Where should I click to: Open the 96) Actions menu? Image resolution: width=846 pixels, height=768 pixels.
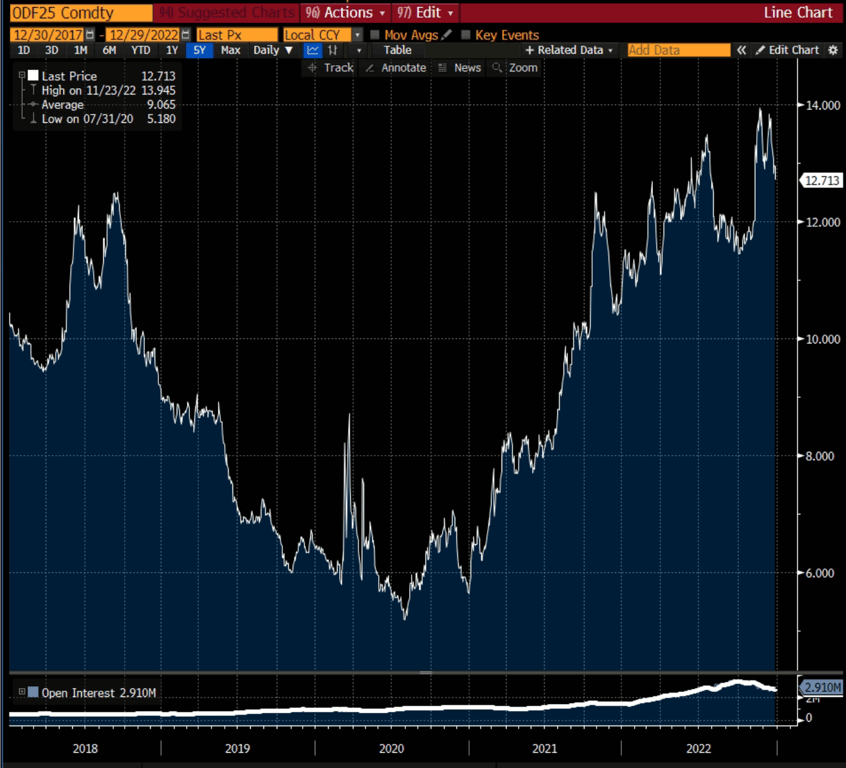point(345,12)
